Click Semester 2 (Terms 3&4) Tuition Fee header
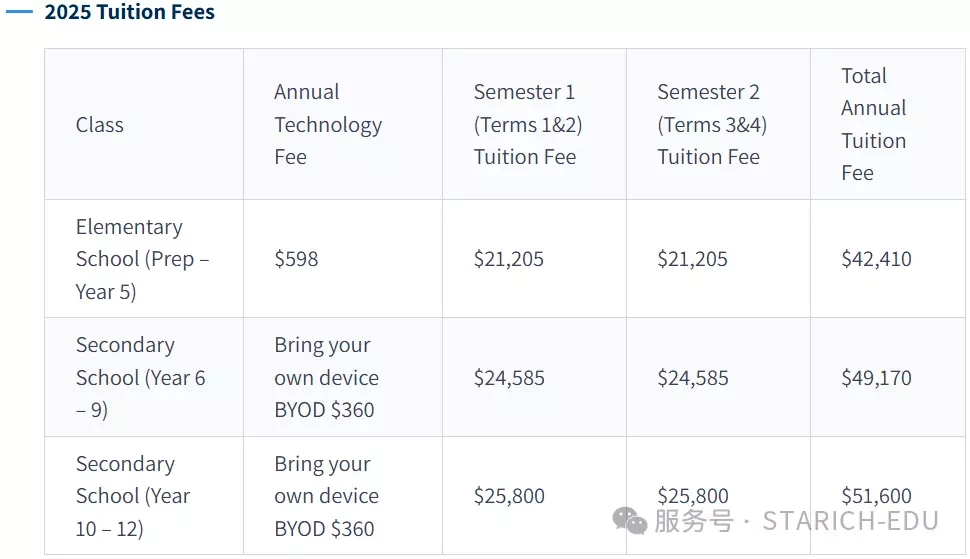Screen dimensions: 970x559 click(712, 124)
